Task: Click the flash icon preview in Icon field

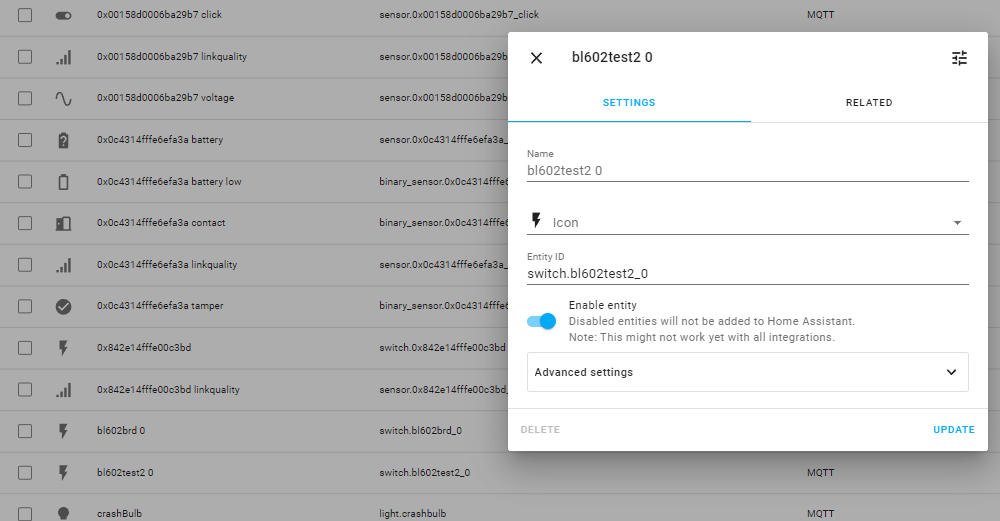Action: pyautogui.click(x=536, y=221)
